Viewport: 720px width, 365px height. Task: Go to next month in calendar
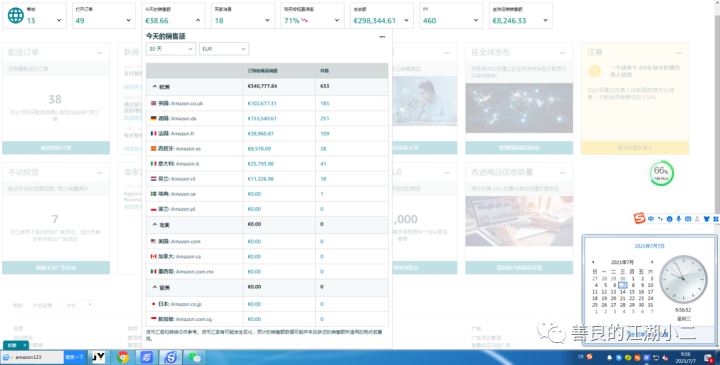pos(652,262)
